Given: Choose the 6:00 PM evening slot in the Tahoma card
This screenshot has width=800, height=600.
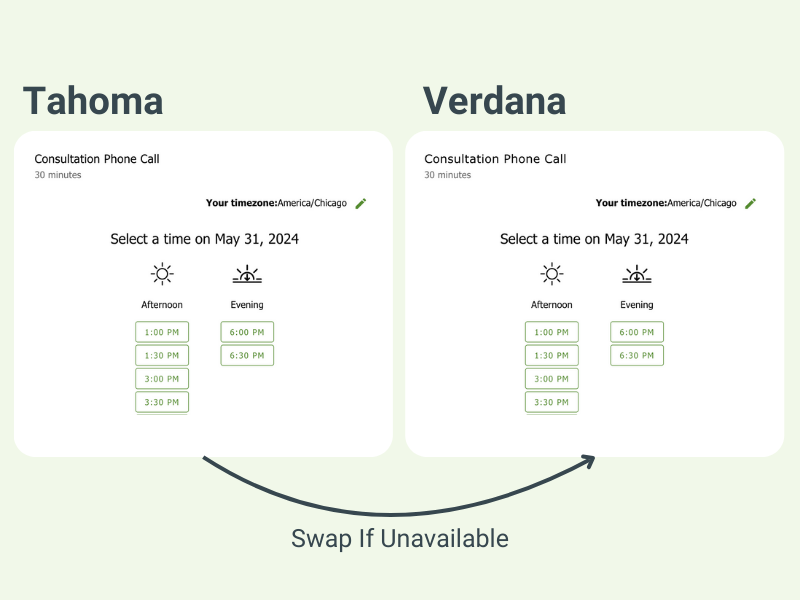Looking at the screenshot, I should 246,331.
